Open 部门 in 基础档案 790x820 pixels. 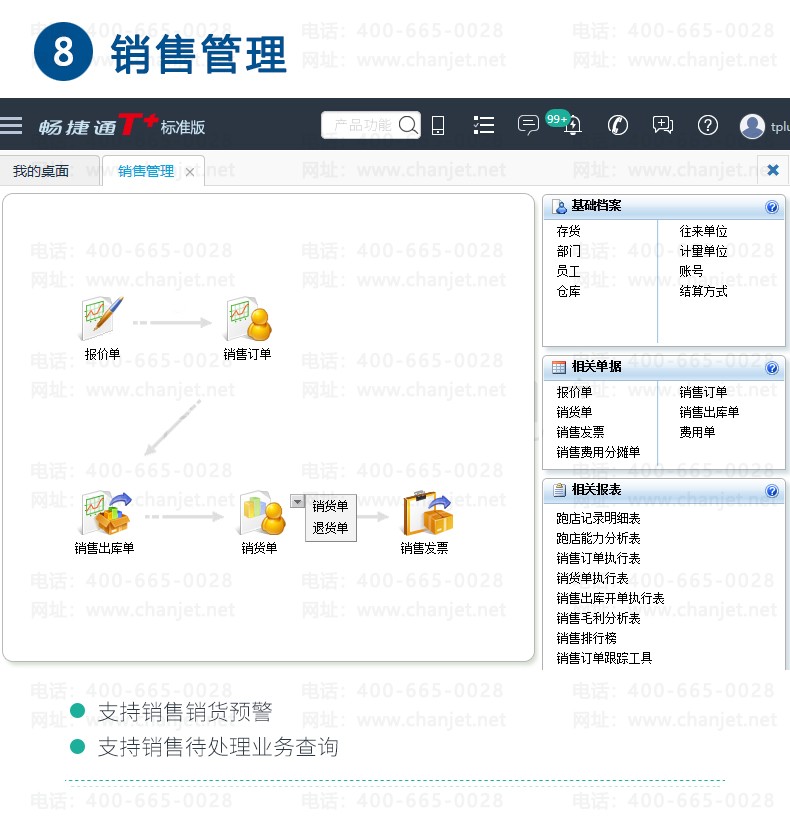tap(568, 252)
